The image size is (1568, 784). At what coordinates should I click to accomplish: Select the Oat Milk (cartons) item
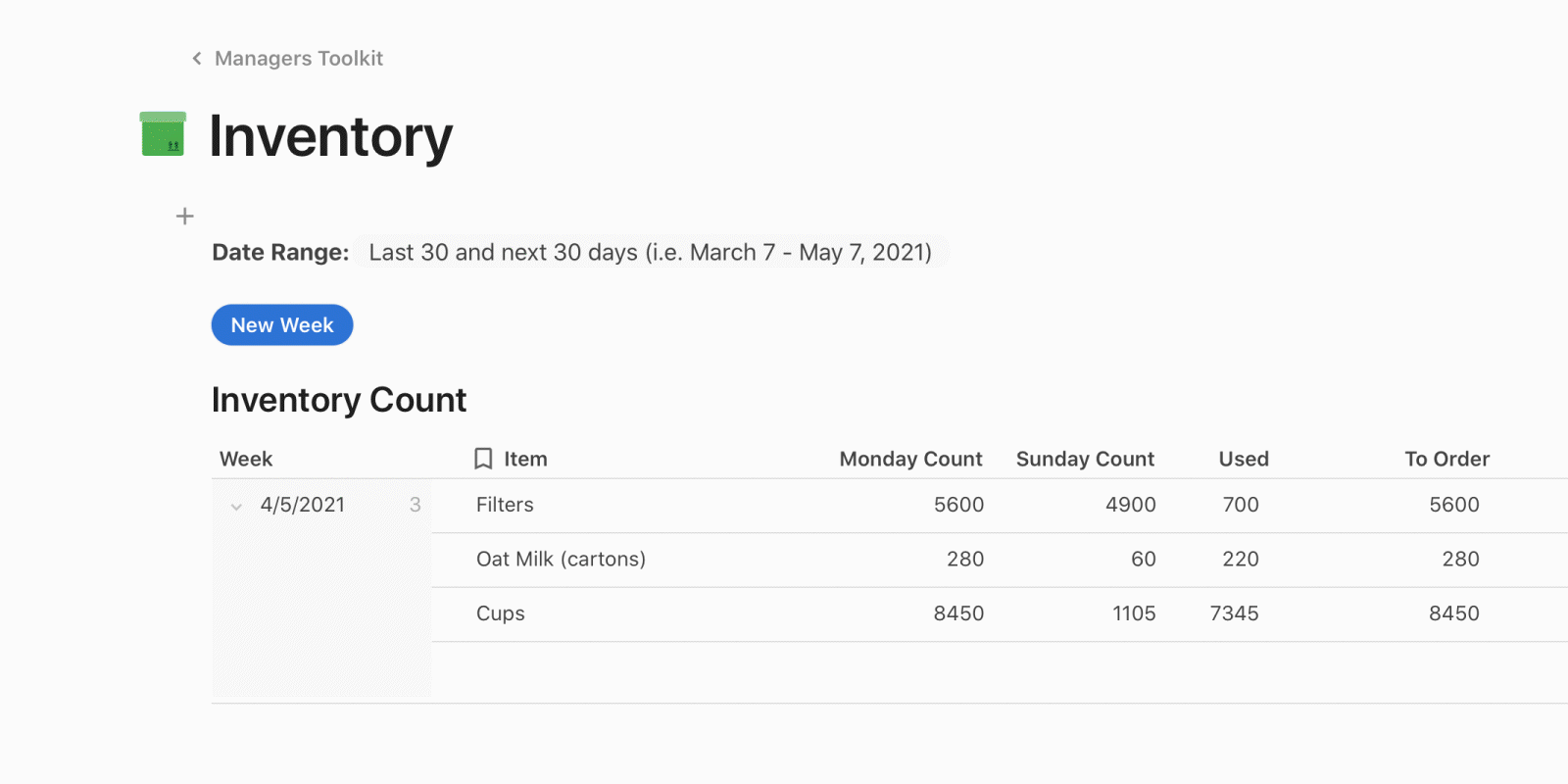561,560
